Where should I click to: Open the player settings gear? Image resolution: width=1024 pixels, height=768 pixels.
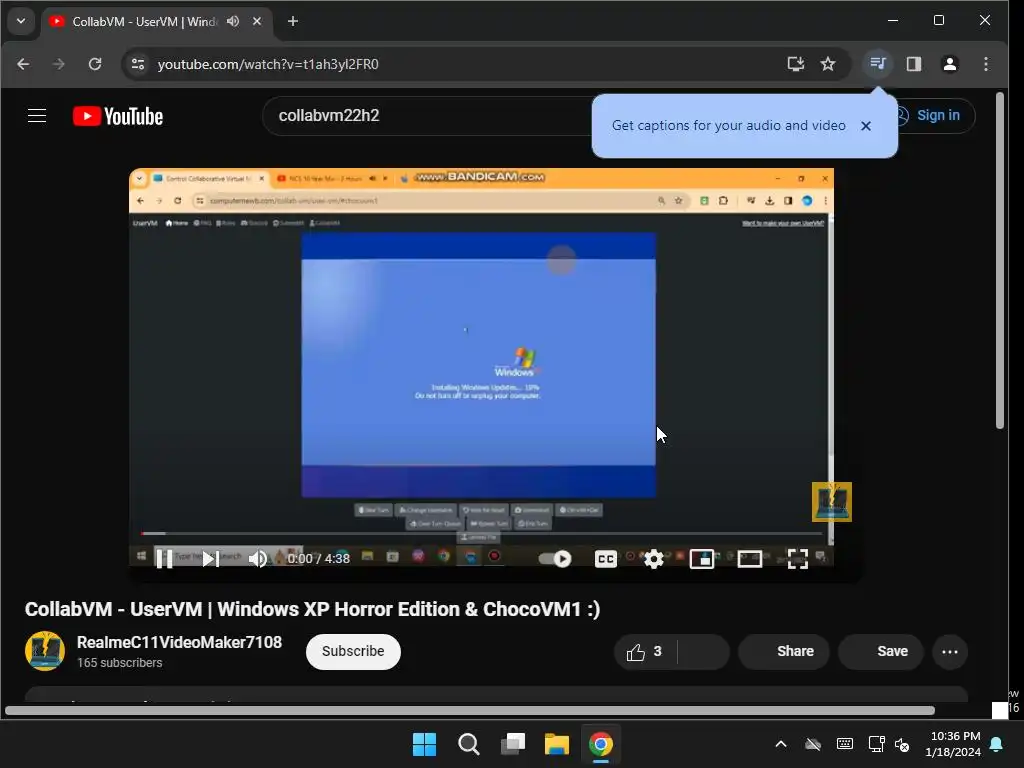point(653,558)
